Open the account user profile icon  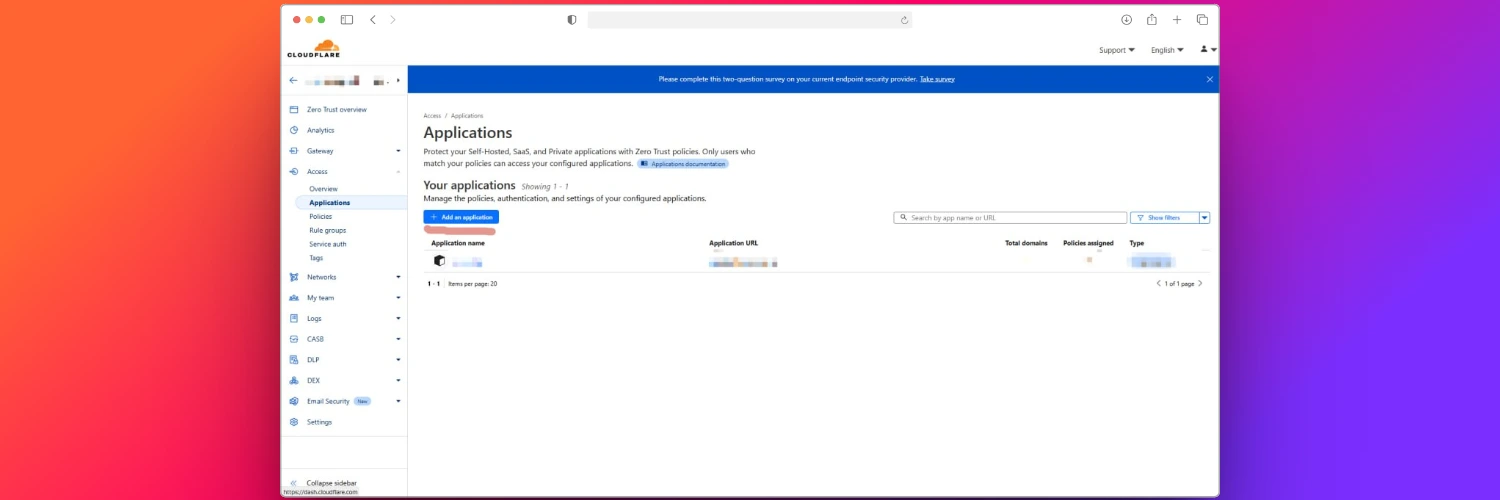1207,49
